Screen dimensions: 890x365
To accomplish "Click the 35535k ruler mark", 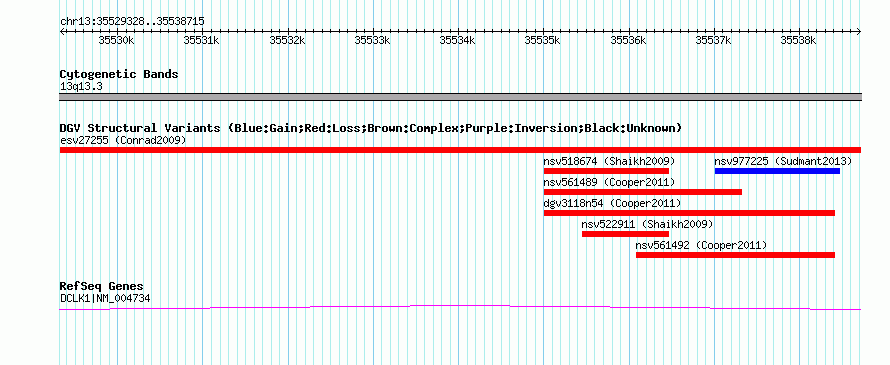I will 543,40.
